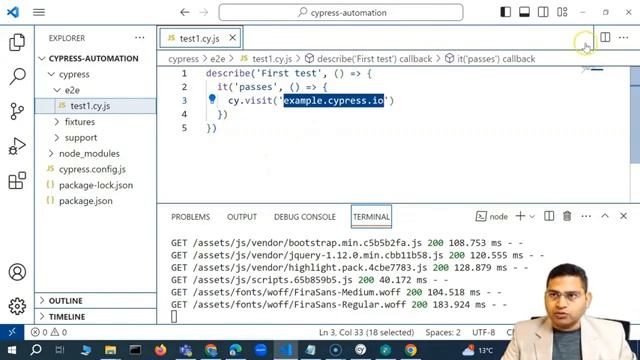
Task: Split the editor to the right
Action: (x=605, y=38)
